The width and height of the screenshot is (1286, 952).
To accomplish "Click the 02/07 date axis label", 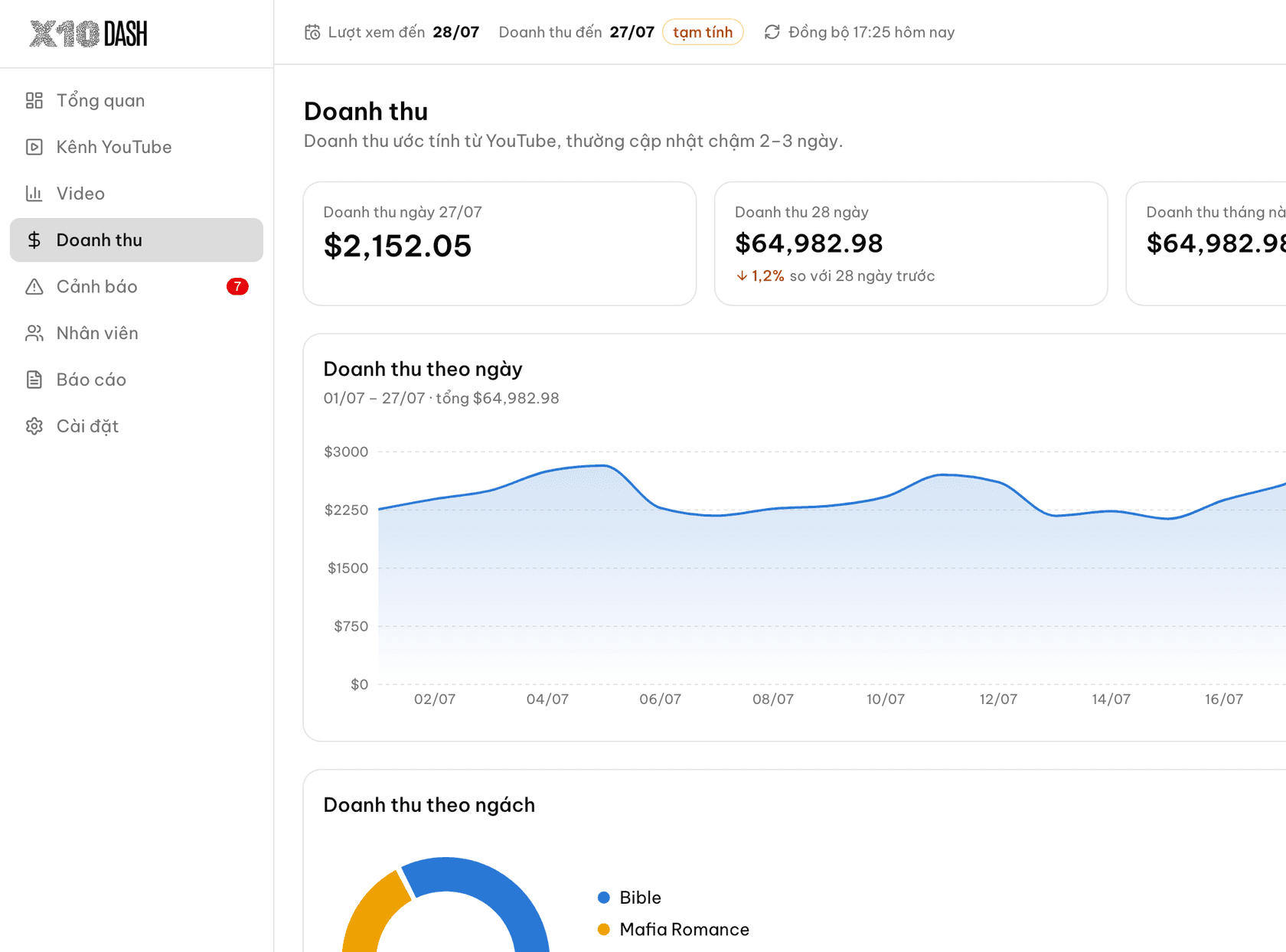I will (x=435, y=699).
